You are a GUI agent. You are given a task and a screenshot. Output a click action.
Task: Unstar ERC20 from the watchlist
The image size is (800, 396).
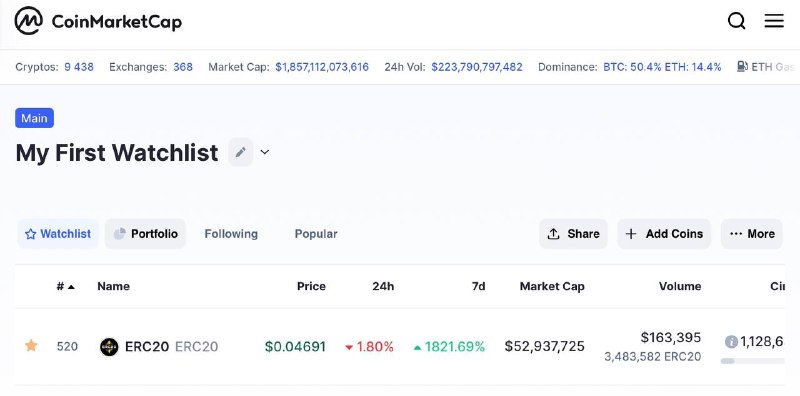31,346
